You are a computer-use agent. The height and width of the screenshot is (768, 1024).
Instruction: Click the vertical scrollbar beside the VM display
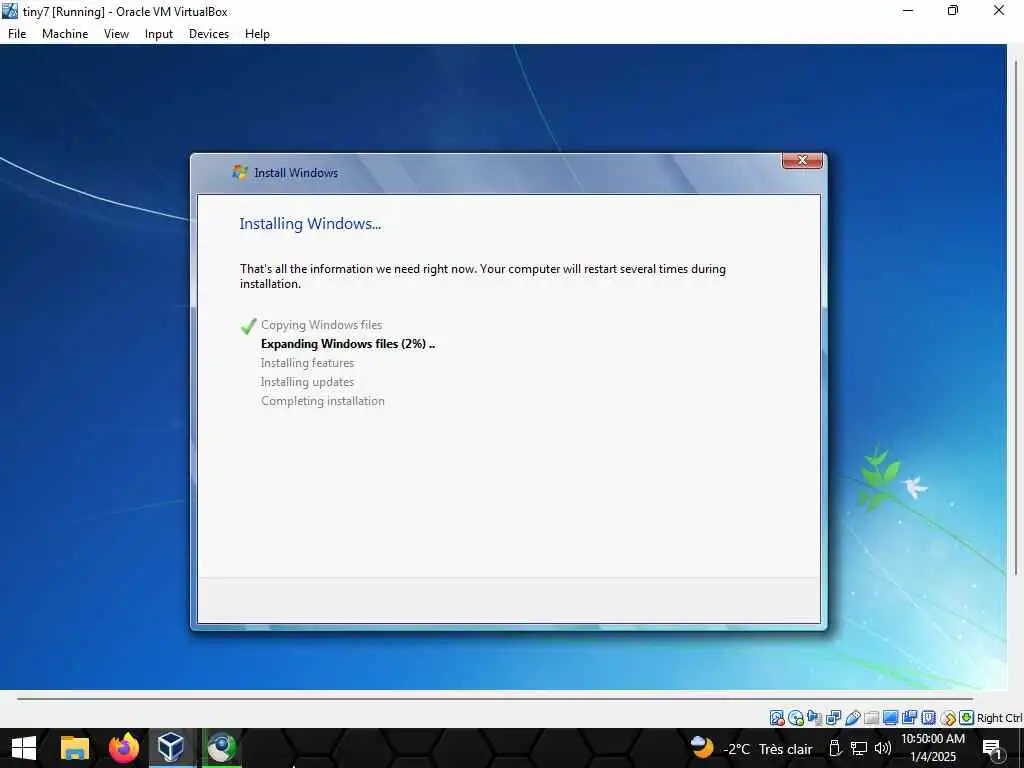pos(1016,318)
